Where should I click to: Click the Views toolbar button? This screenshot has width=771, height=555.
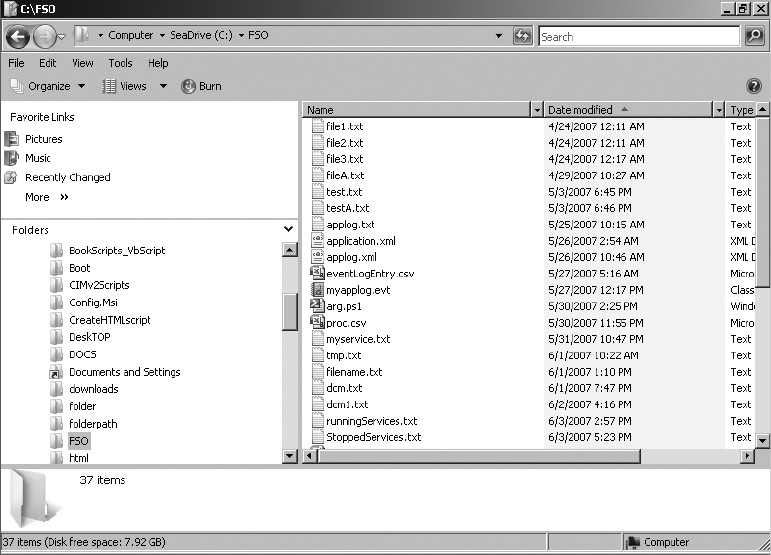tap(125, 86)
